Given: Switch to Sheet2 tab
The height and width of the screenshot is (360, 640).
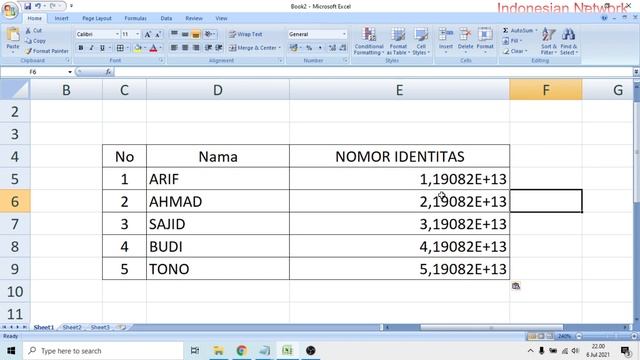Looking at the screenshot, I should pos(72,327).
